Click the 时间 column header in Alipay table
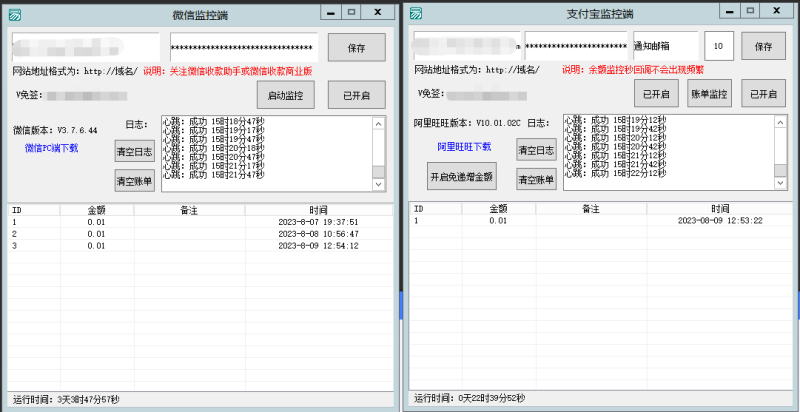Viewport: 800px width, 412px height. click(720, 208)
